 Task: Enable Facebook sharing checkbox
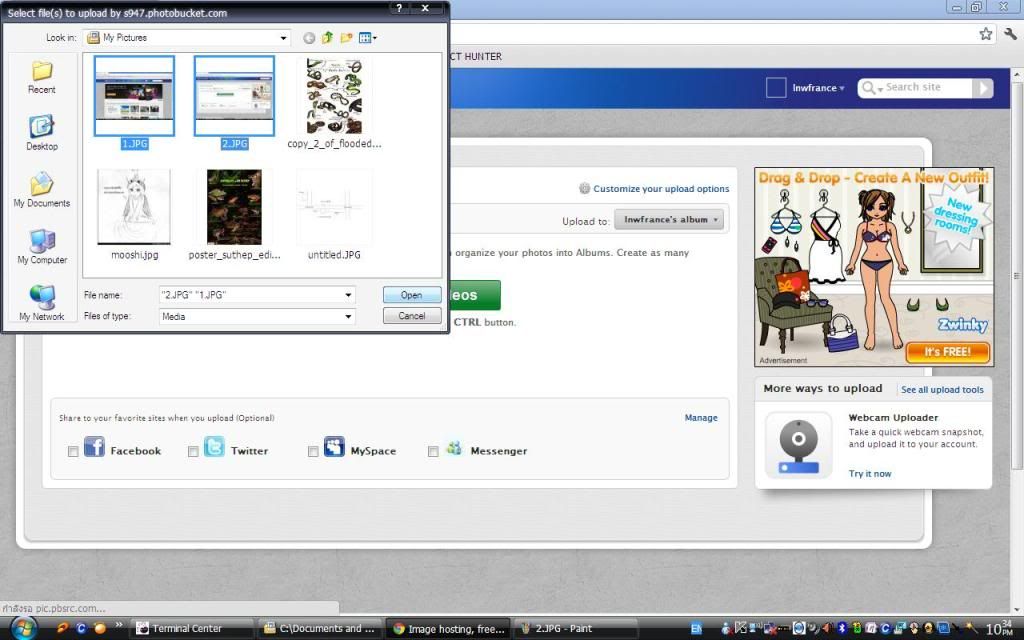73,452
